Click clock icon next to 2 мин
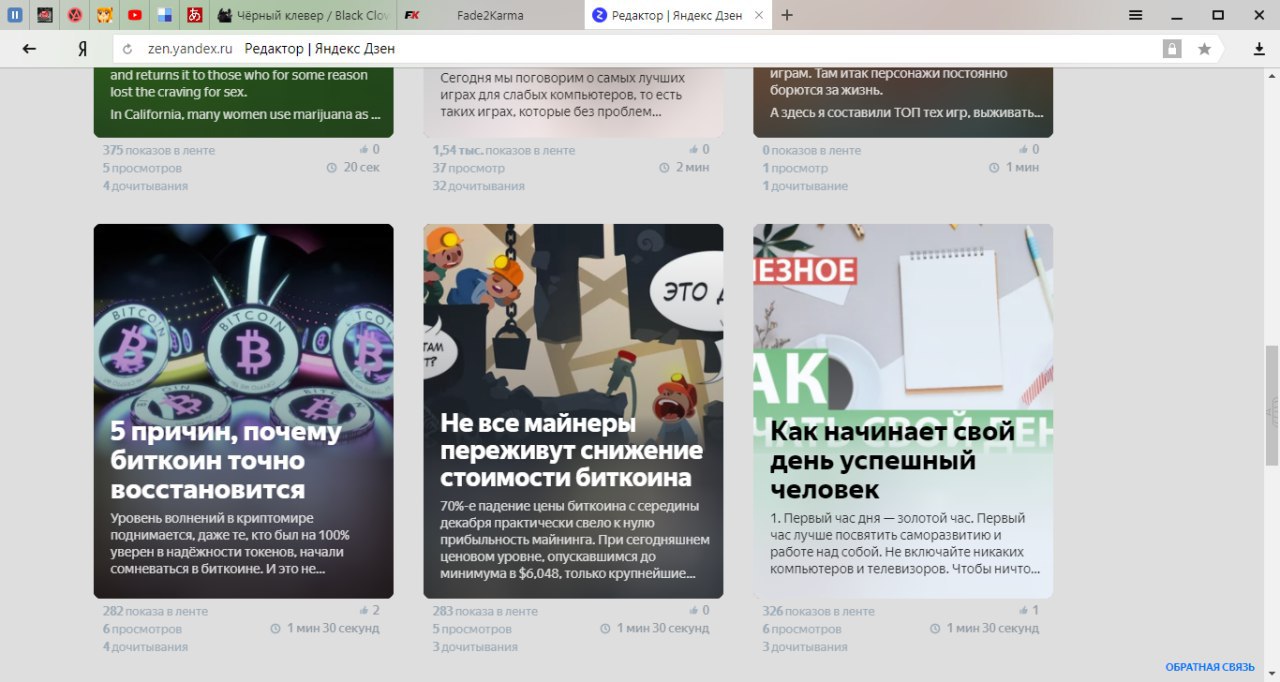 [x=664, y=168]
